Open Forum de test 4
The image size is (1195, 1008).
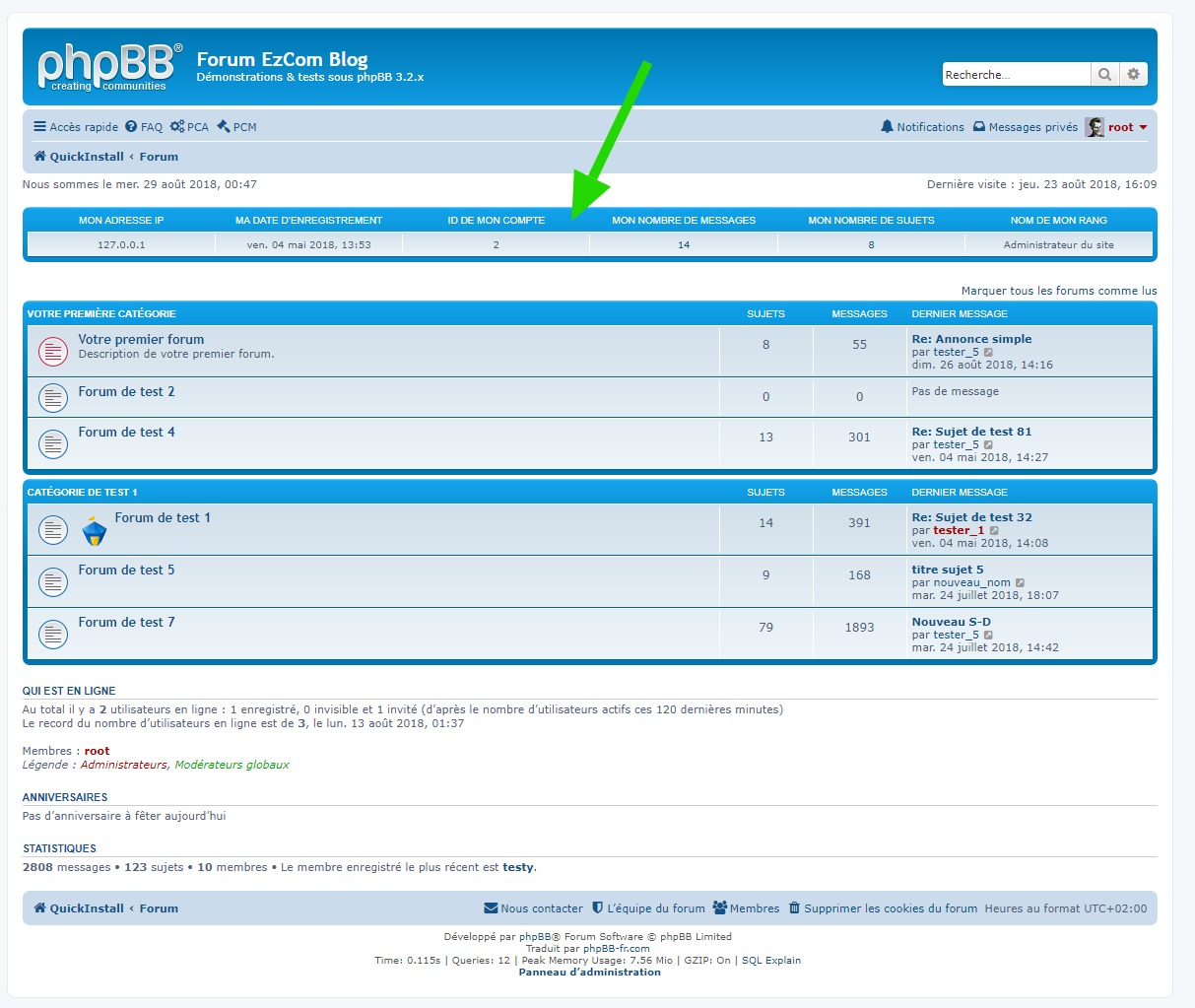126,432
